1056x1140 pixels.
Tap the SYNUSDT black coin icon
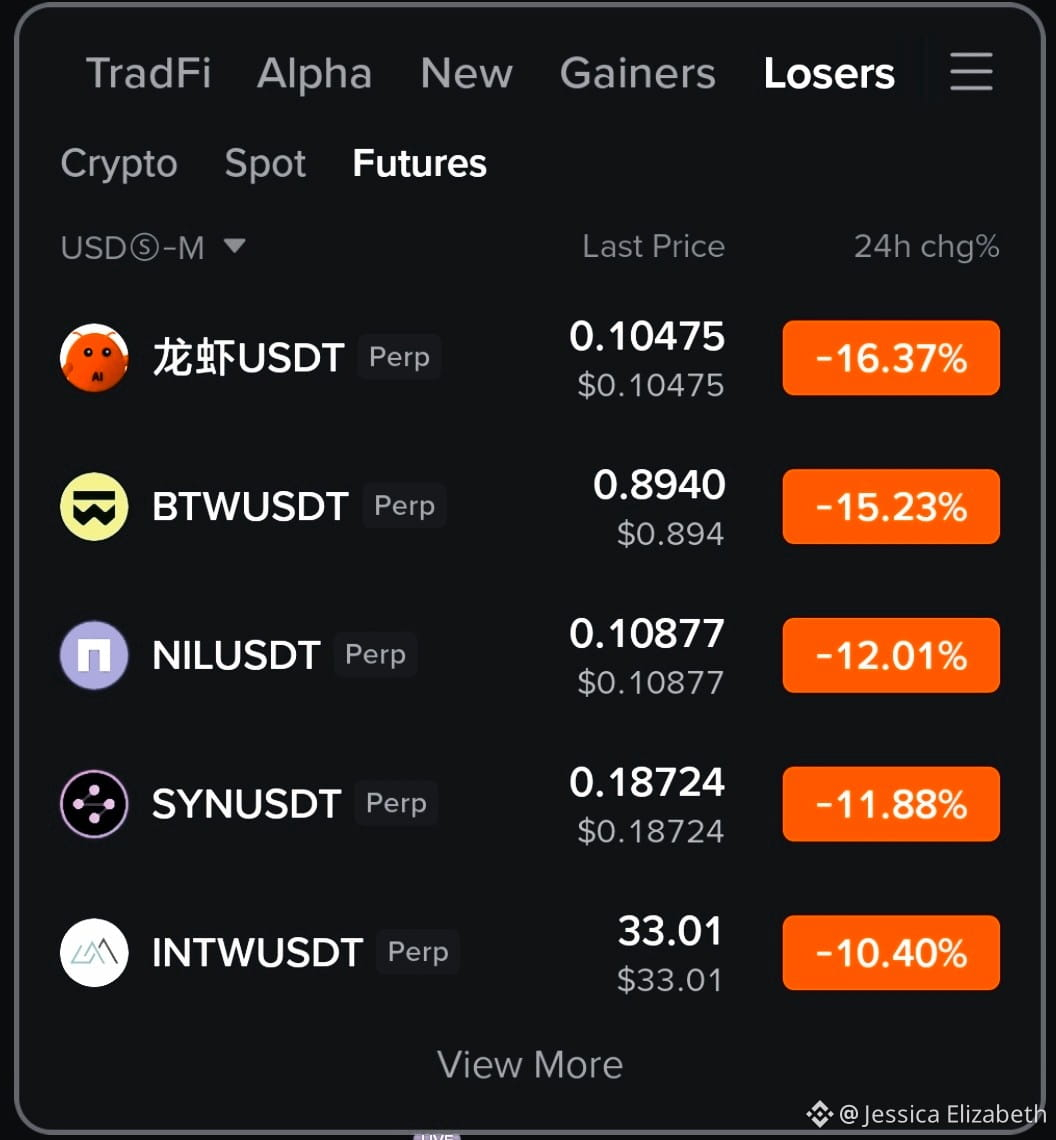[94, 803]
